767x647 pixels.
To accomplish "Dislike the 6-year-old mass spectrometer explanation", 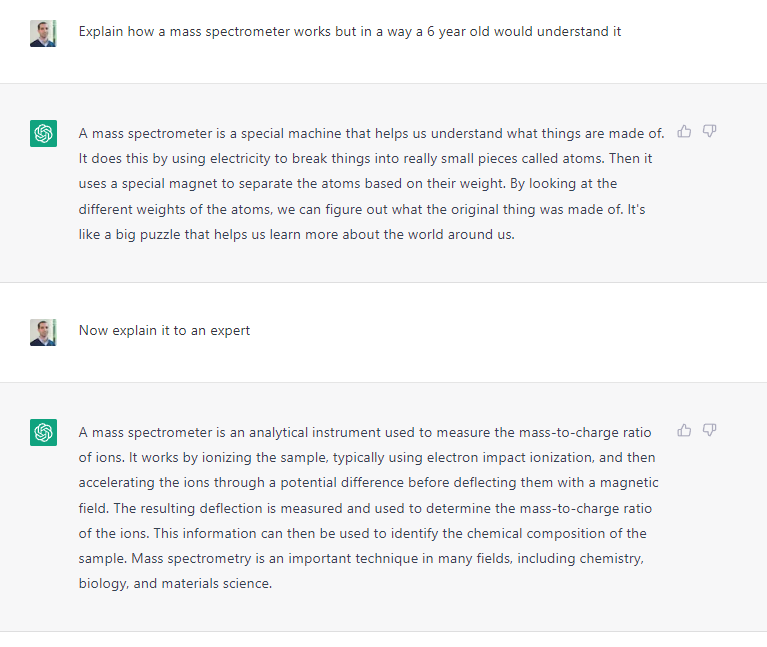I will (710, 131).
